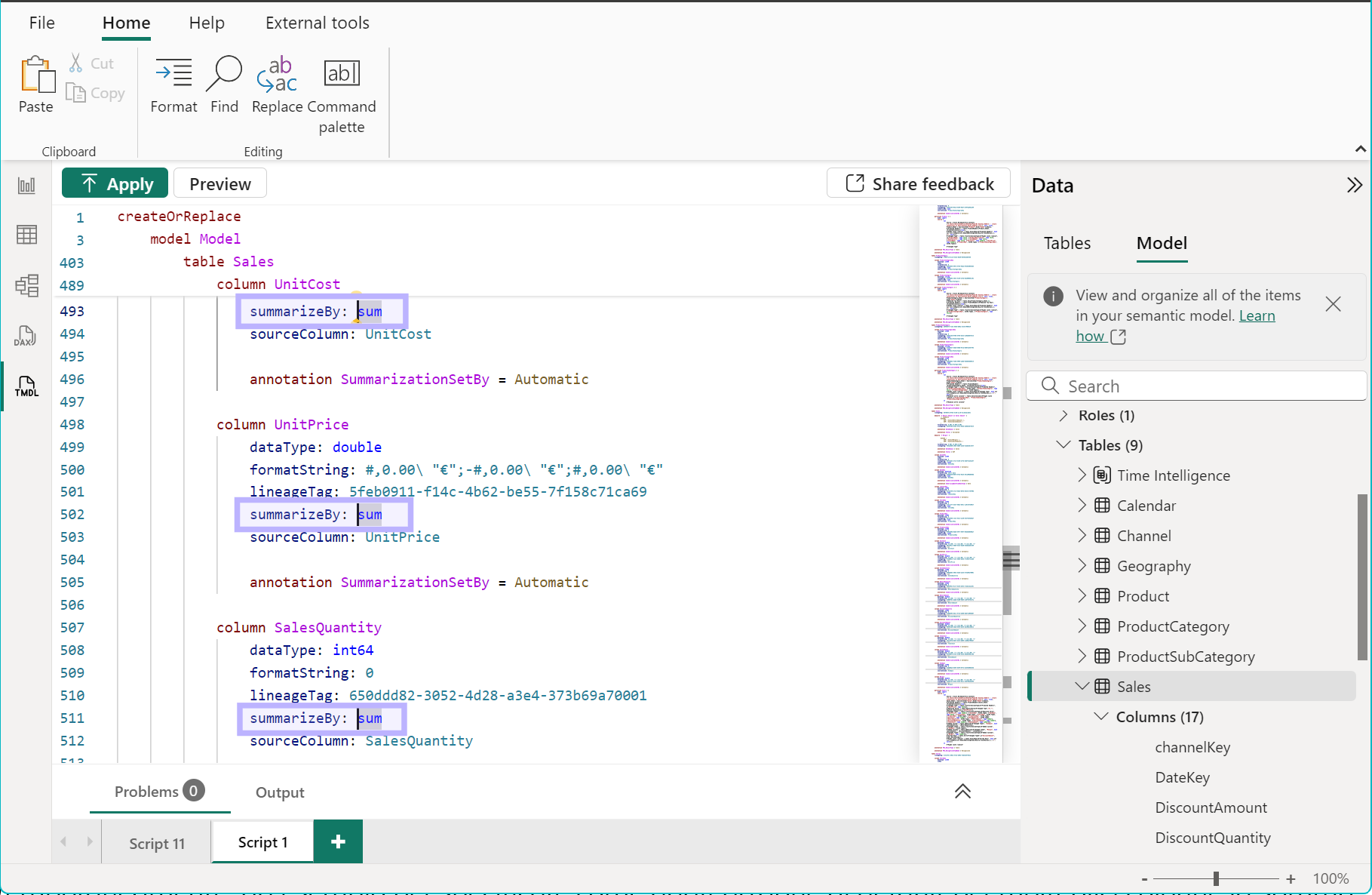
Task: Open the File menu
Action: point(42,23)
